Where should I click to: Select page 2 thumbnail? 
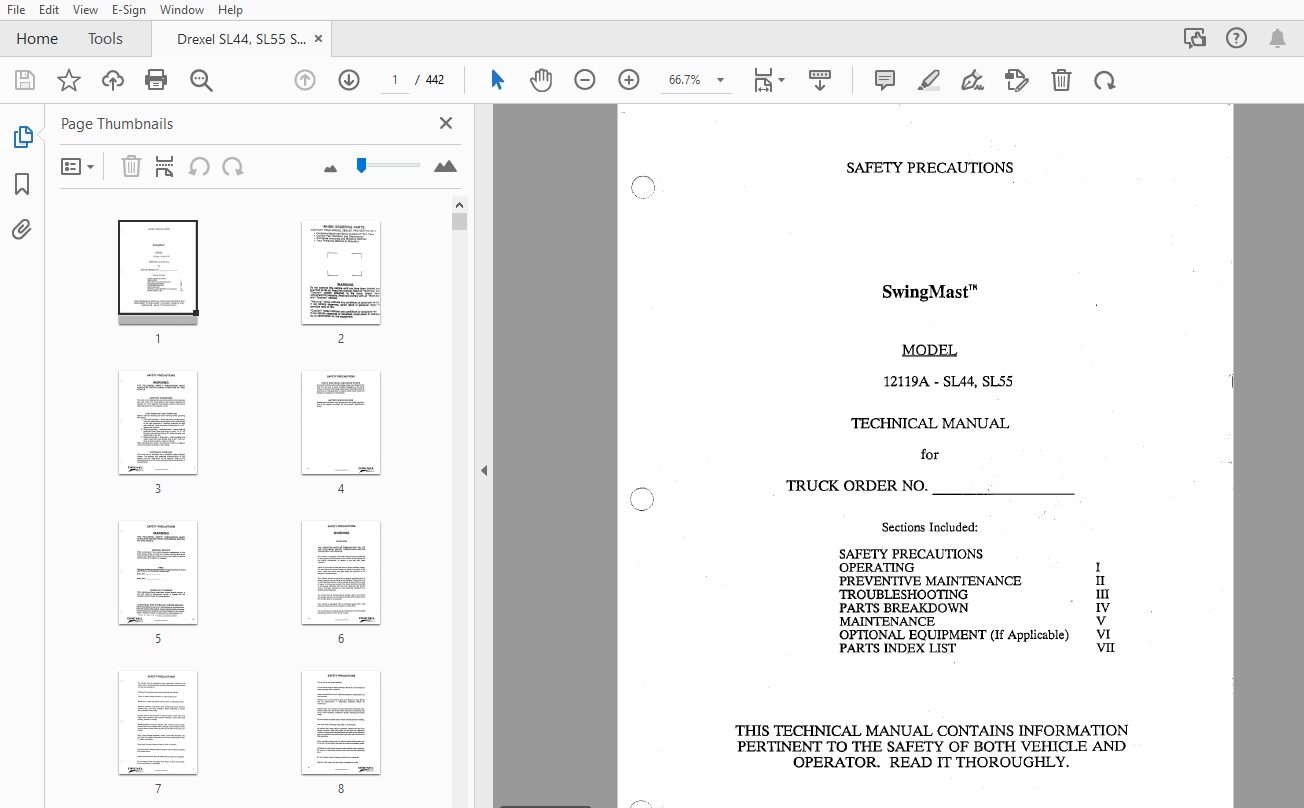(x=341, y=272)
